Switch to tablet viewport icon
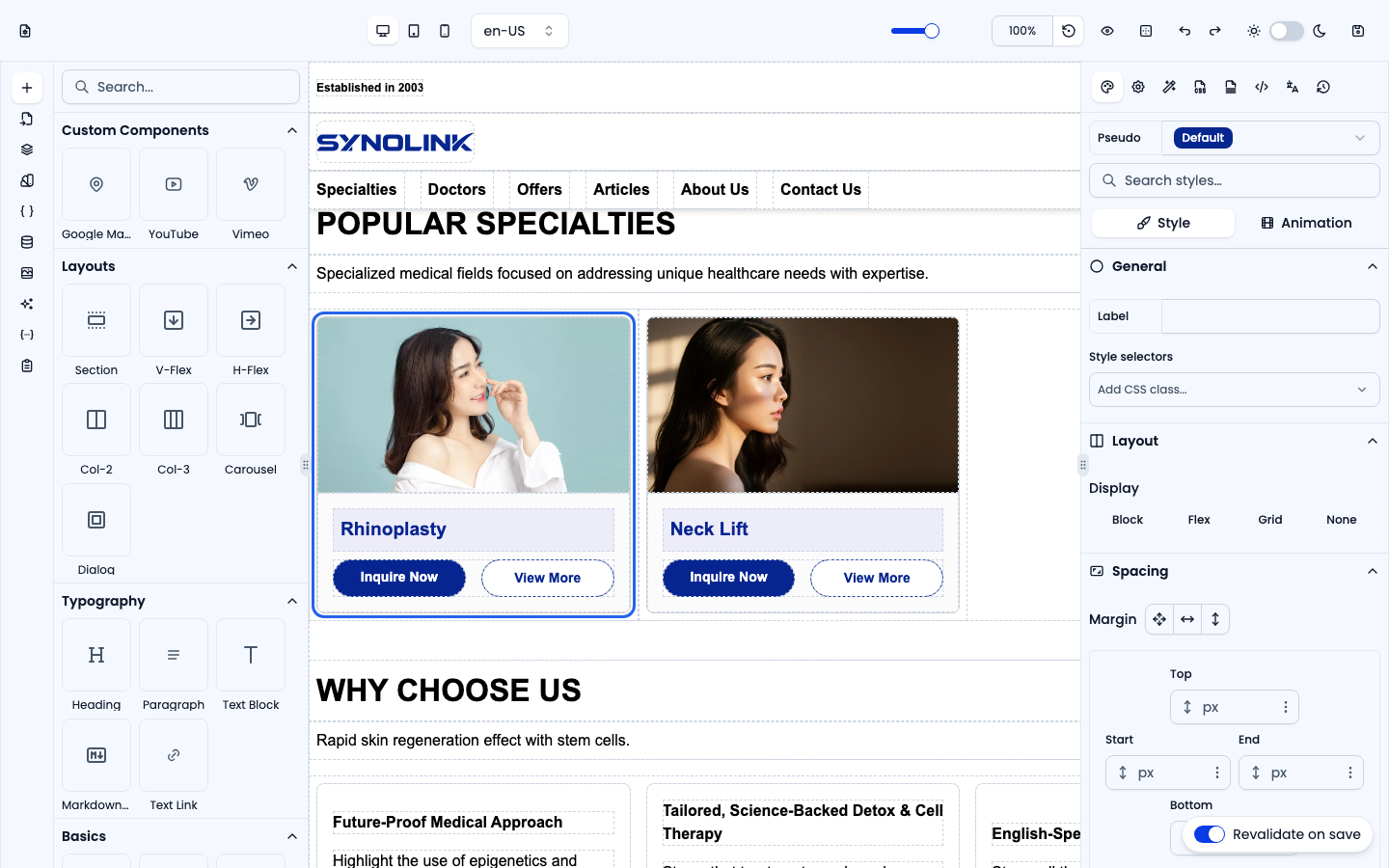This screenshot has width=1389, height=868. [x=414, y=31]
